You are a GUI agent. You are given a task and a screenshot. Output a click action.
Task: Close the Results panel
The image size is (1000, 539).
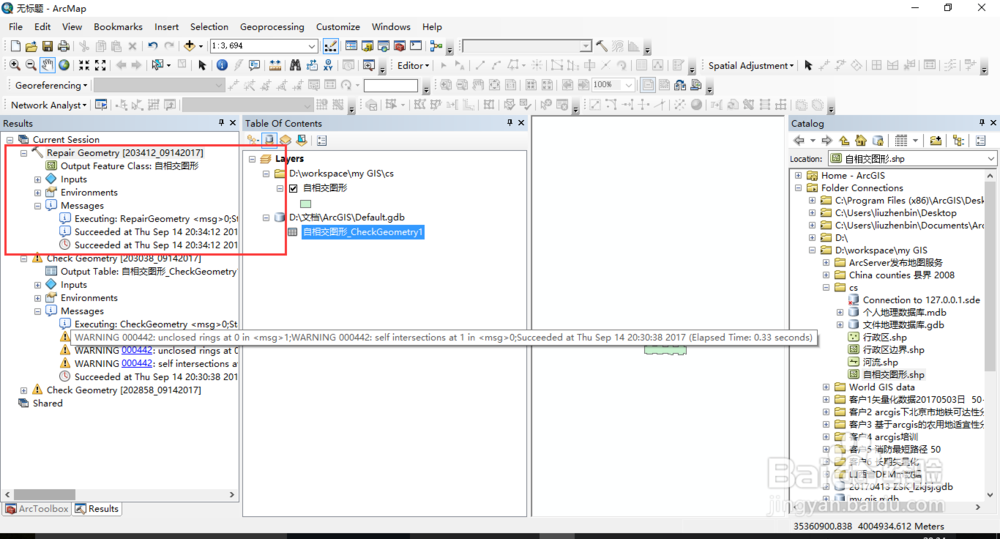click(x=233, y=122)
